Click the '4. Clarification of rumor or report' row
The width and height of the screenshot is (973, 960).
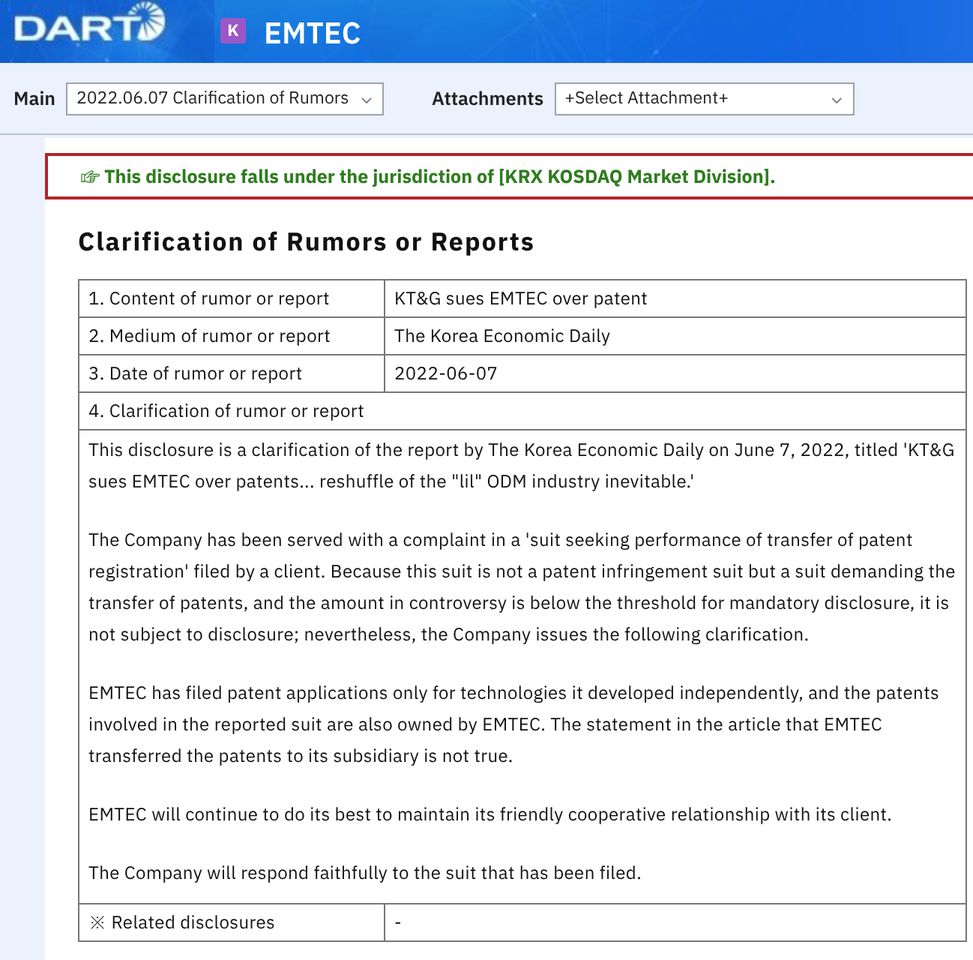[x=522, y=411]
